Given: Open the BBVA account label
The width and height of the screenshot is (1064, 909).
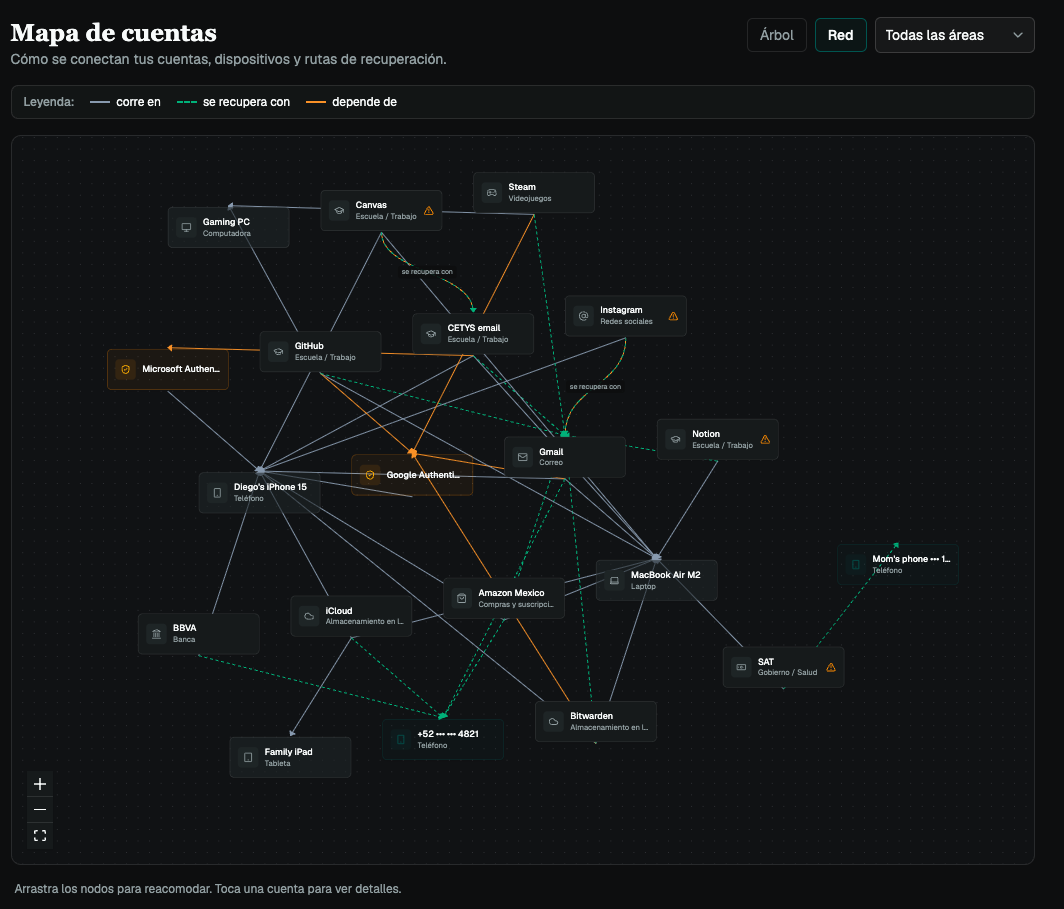Looking at the screenshot, I should 185,628.
